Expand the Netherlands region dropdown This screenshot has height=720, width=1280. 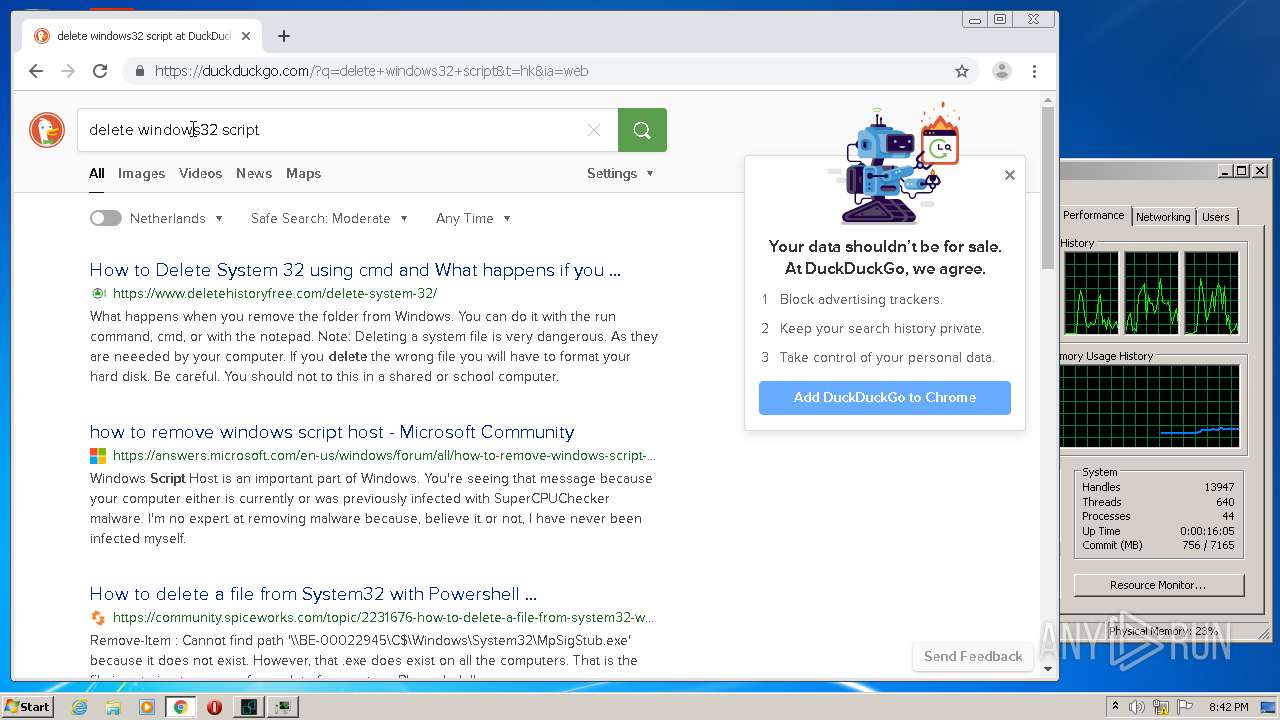(176, 218)
